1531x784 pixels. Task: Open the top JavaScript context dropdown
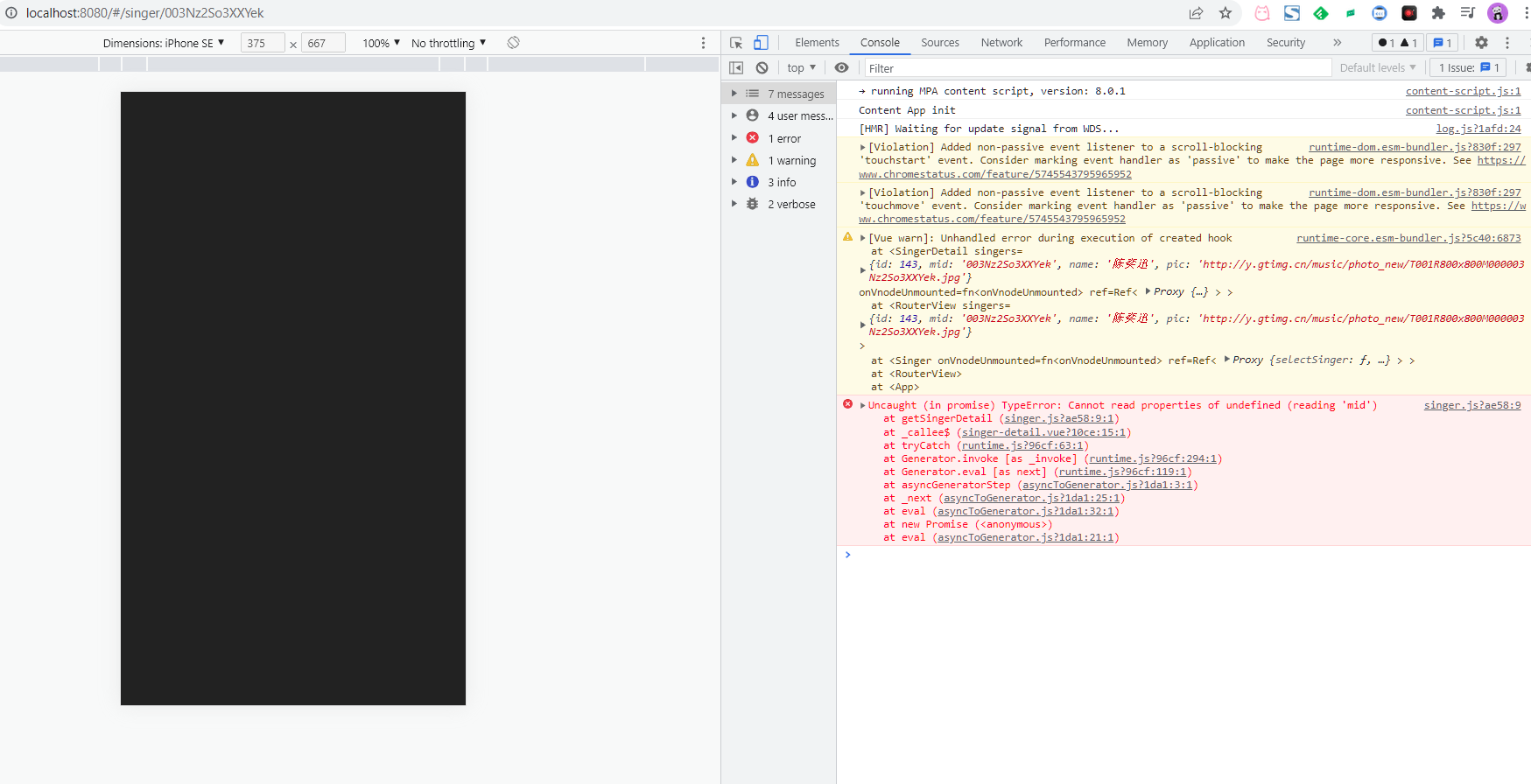pos(801,68)
